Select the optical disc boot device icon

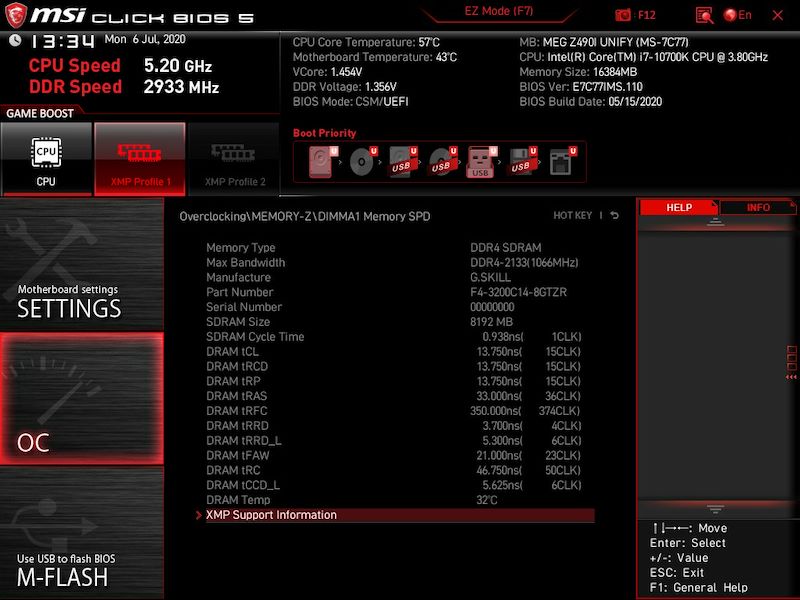[363, 162]
